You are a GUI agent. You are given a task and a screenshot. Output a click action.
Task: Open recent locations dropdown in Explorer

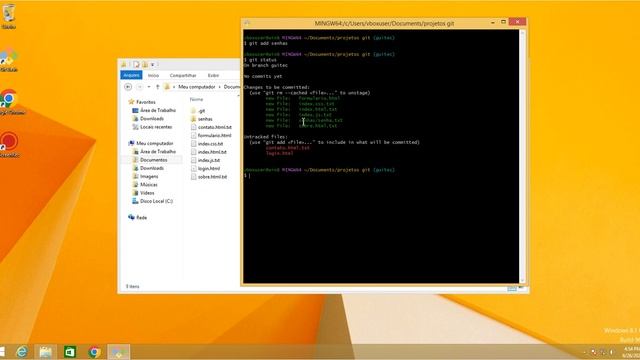149,87
